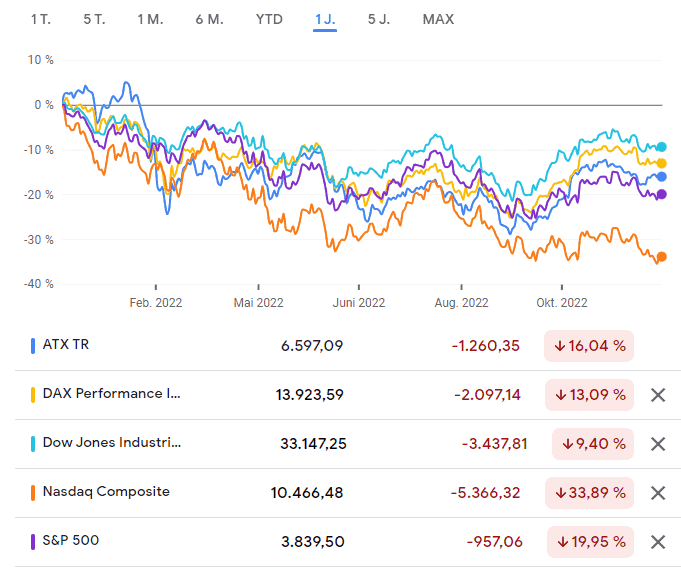Viewport: 681px width, 575px height.
Task: Open the Dow Jones Industri... row
Action: [x=347, y=444]
